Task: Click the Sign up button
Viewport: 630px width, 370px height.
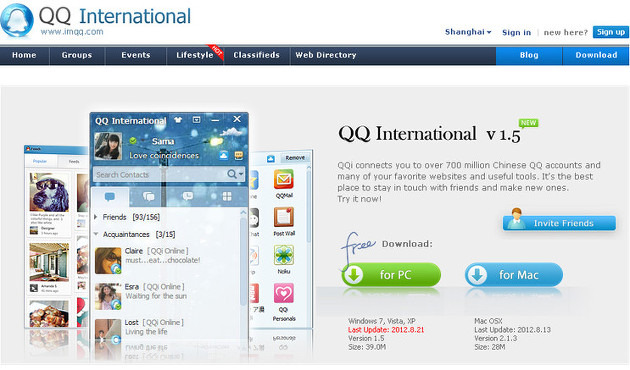Action: pos(611,32)
